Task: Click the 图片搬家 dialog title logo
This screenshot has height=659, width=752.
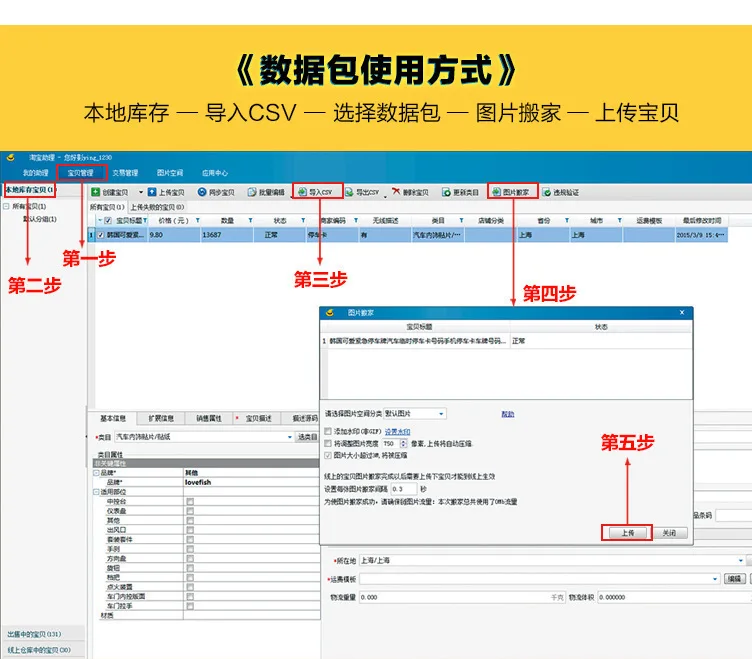Action: (329, 313)
